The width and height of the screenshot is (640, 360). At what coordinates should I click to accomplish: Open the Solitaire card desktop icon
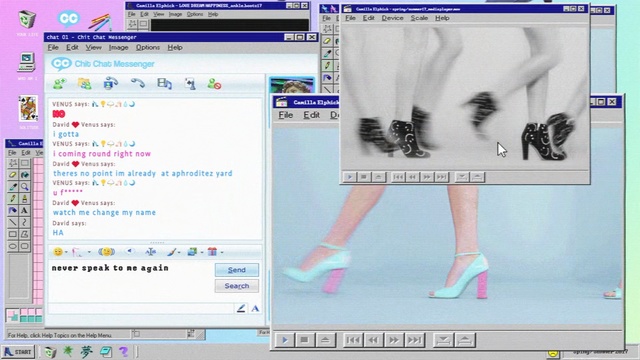click(x=28, y=108)
